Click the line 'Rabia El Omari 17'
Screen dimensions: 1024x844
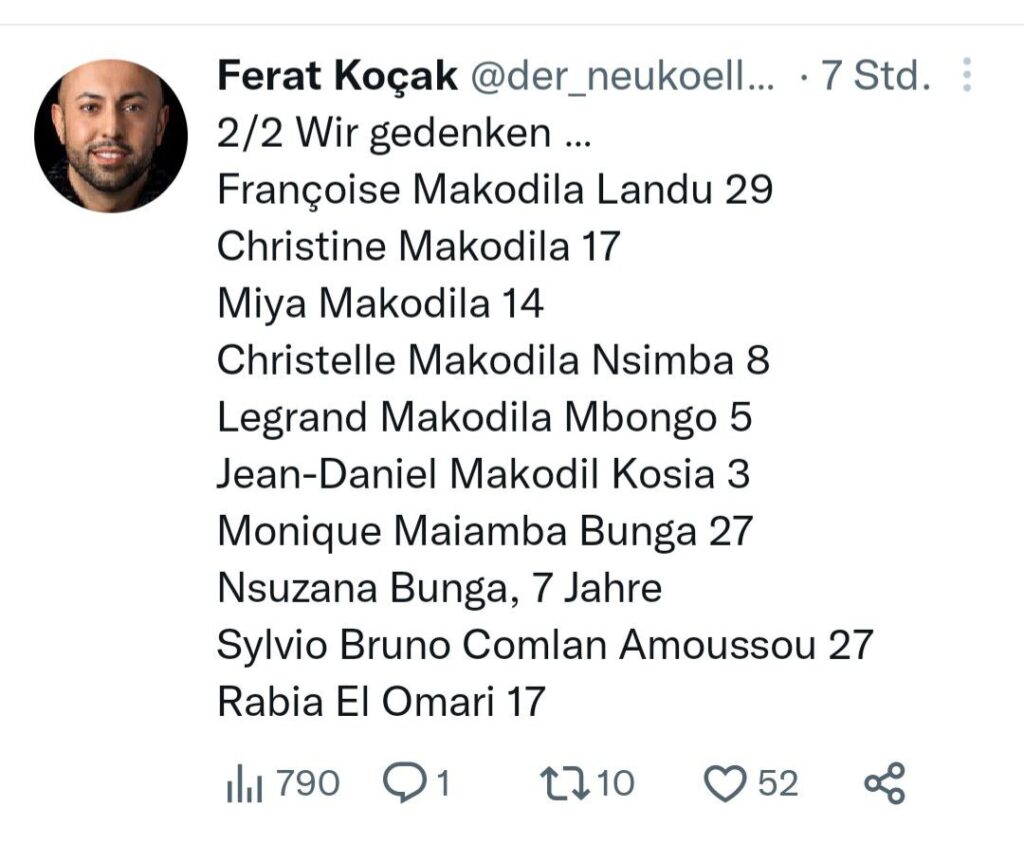click(381, 701)
